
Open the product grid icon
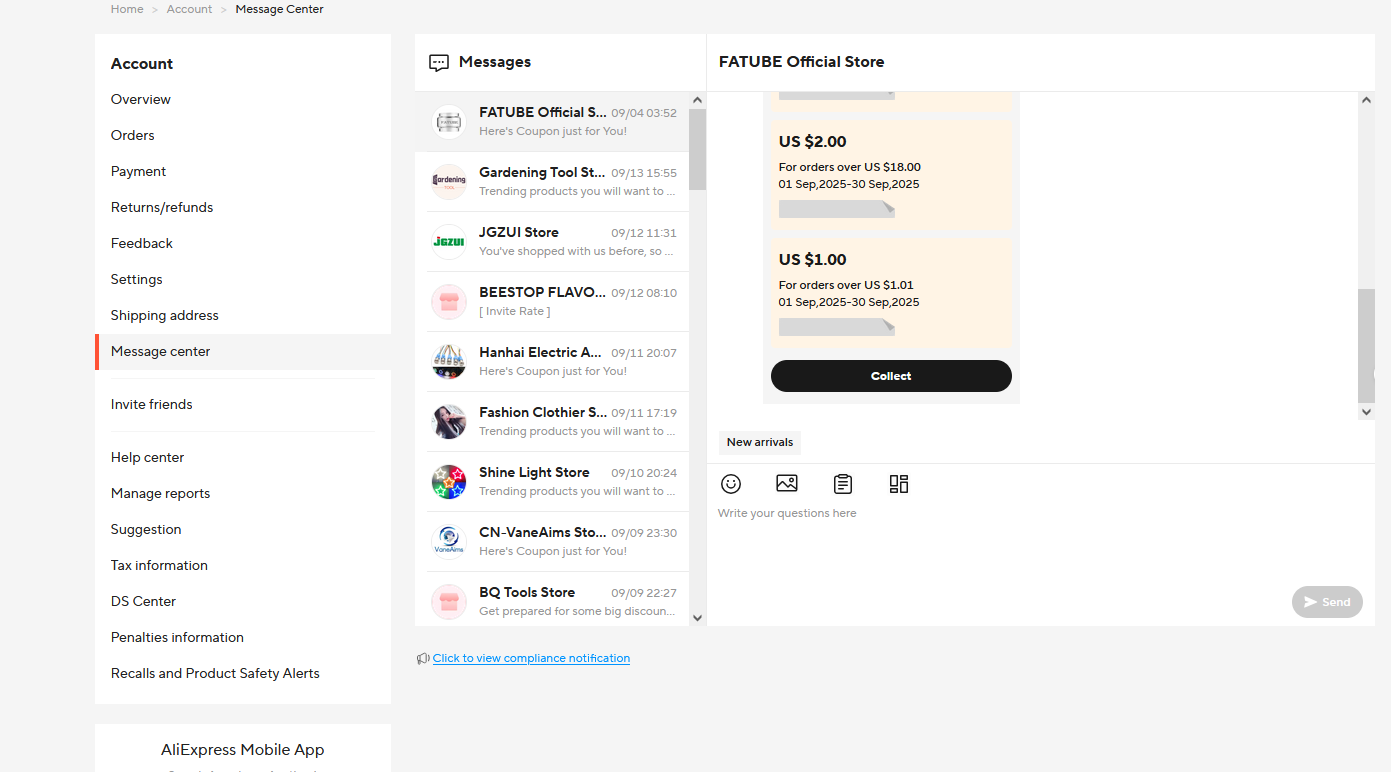(899, 484)
